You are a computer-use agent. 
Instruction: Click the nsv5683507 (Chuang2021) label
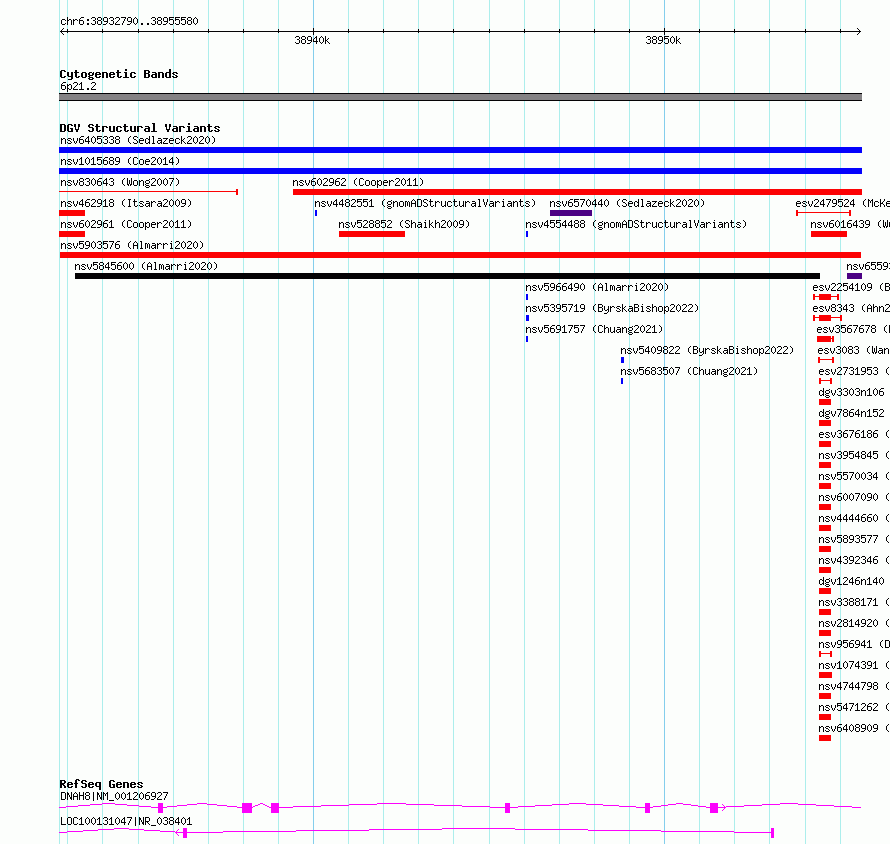click(x=689, y=371)
